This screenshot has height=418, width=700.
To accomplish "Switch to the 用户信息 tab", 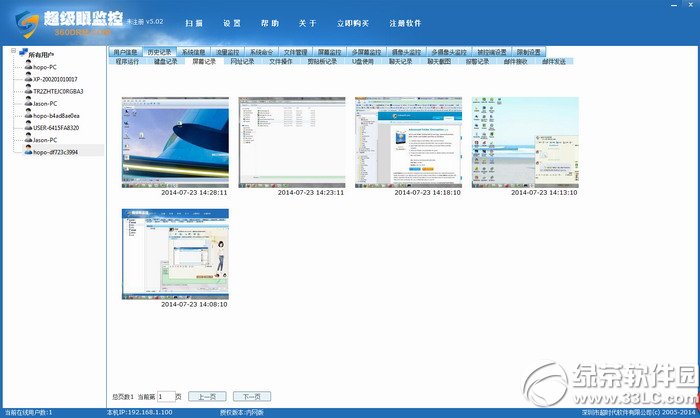I will click(125, 52).
